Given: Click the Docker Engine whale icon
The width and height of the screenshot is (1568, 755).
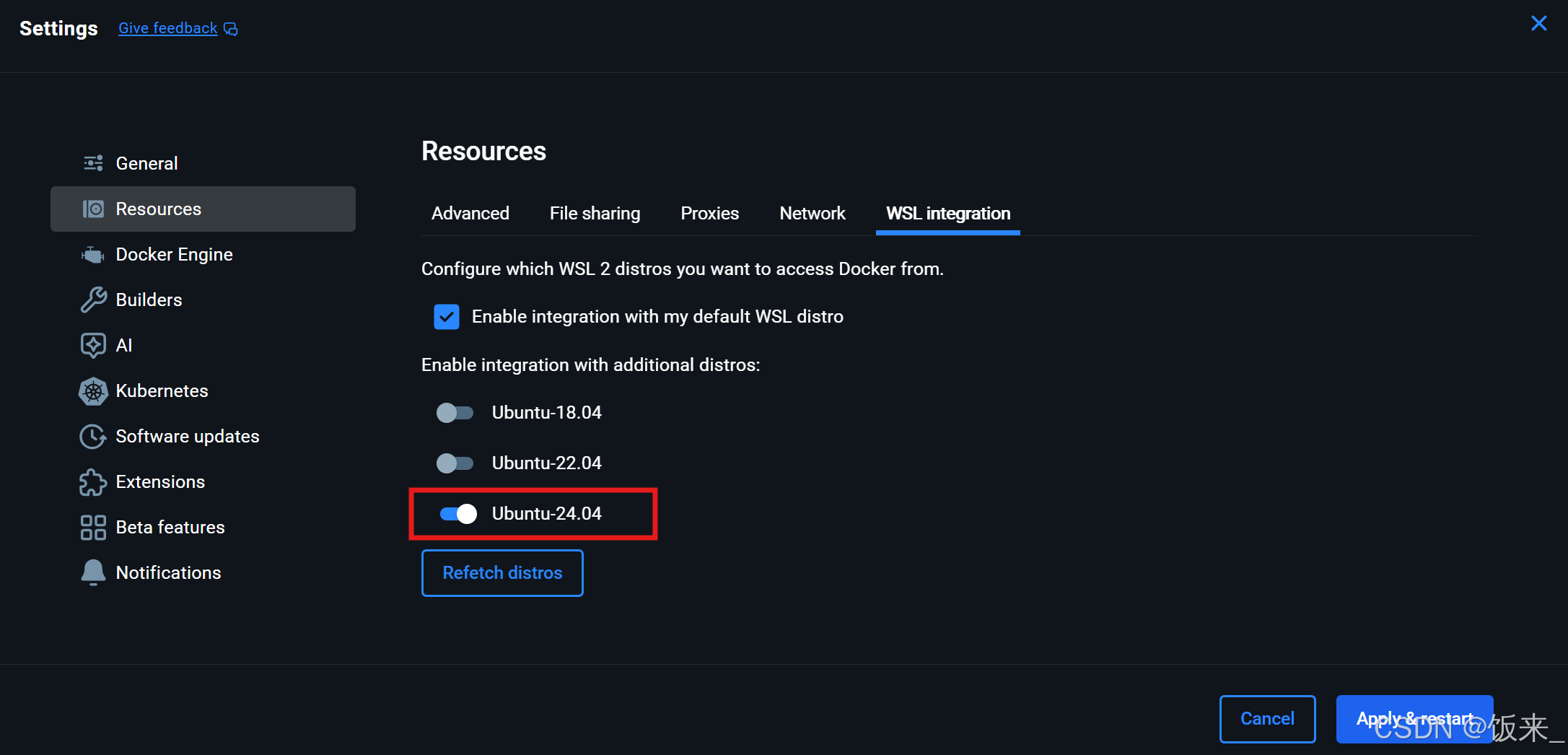Looking at the screenshot, I should (x=93, y=254).
